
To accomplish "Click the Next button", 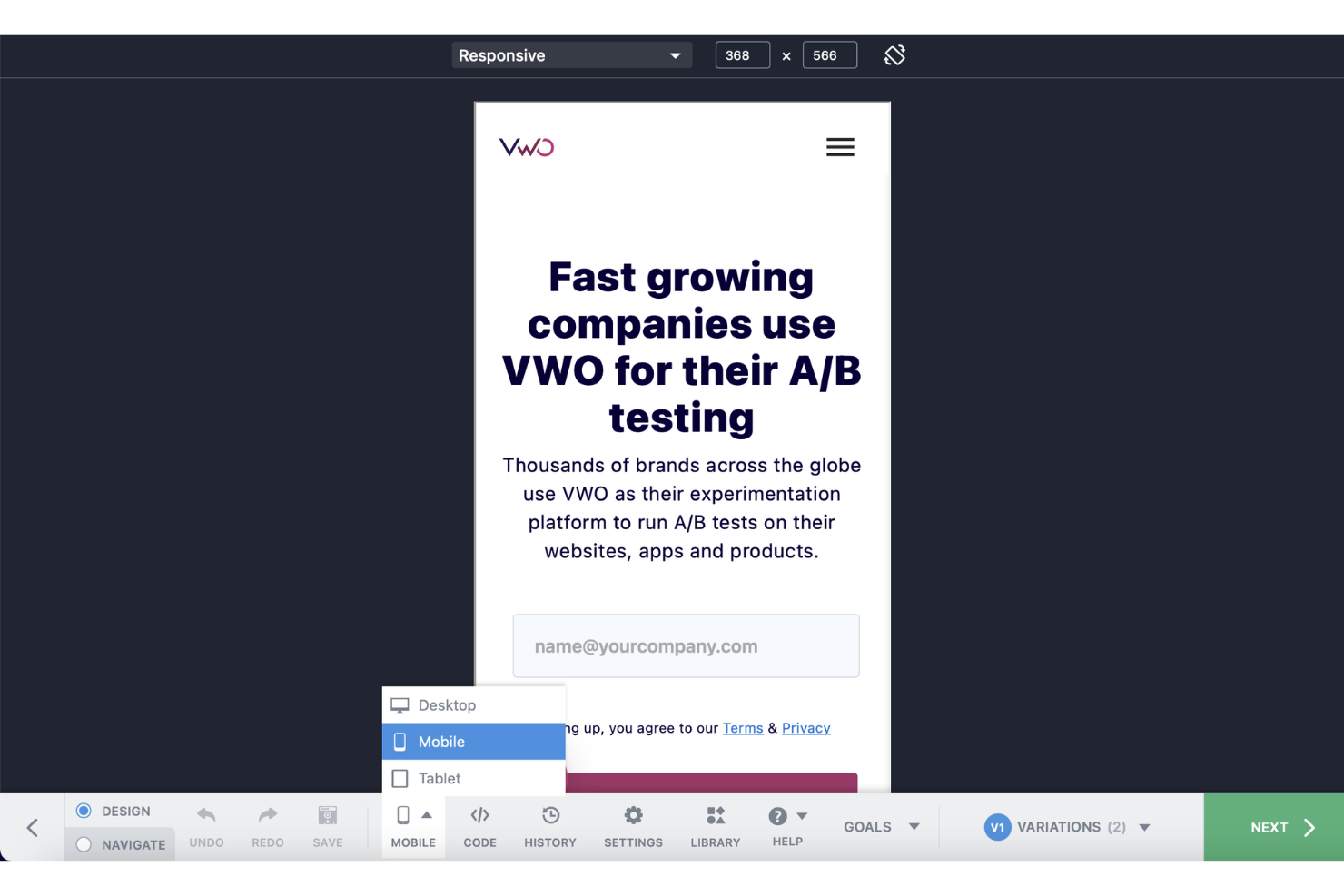I will coord(1274,827).
